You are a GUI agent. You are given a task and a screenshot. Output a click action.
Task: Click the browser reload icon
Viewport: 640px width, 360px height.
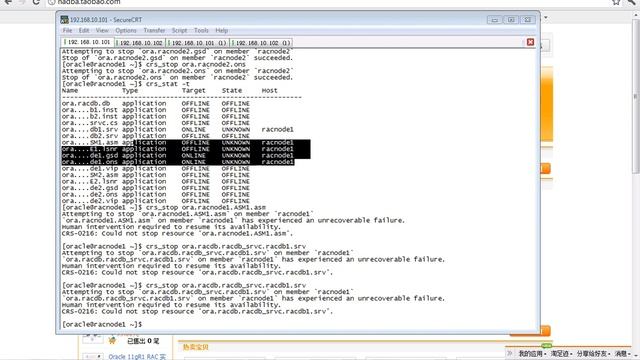click(36, 2)
